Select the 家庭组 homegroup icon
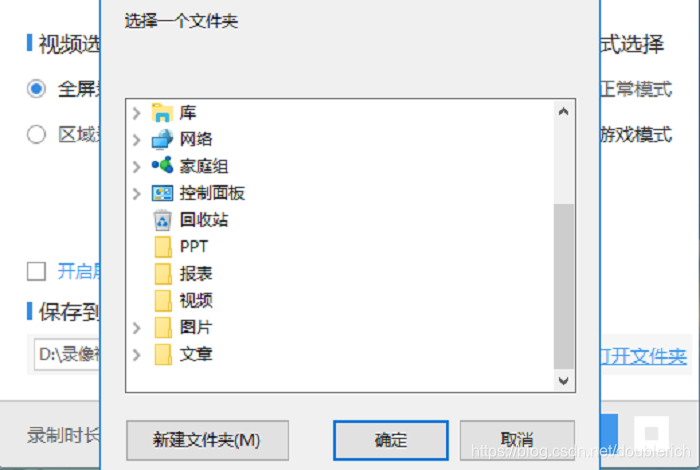Screen dimensions: 700x470 pos(162,165)
